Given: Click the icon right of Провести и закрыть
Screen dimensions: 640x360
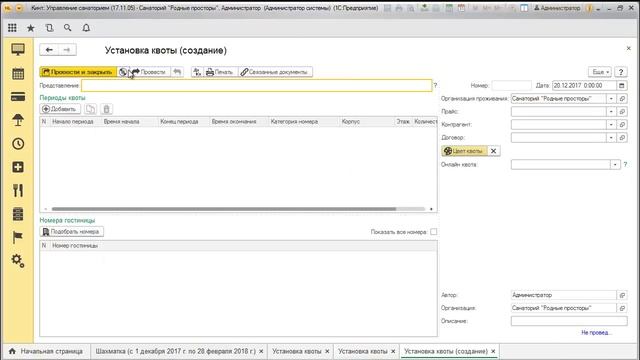Looking at the screenshot, I should coord(122,72).
